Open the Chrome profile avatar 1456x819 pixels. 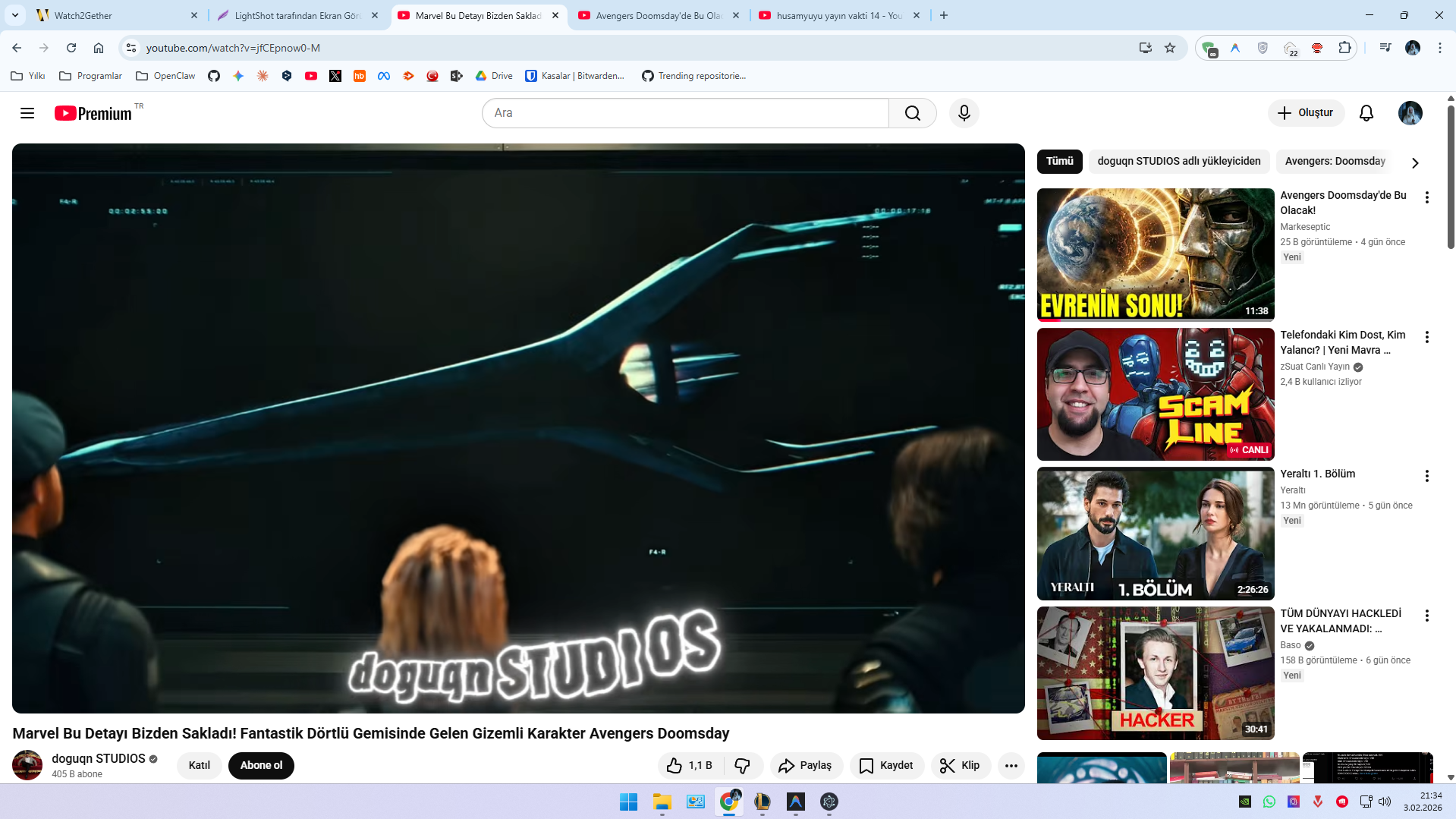pyautogui.click(x=1413, y=48)
